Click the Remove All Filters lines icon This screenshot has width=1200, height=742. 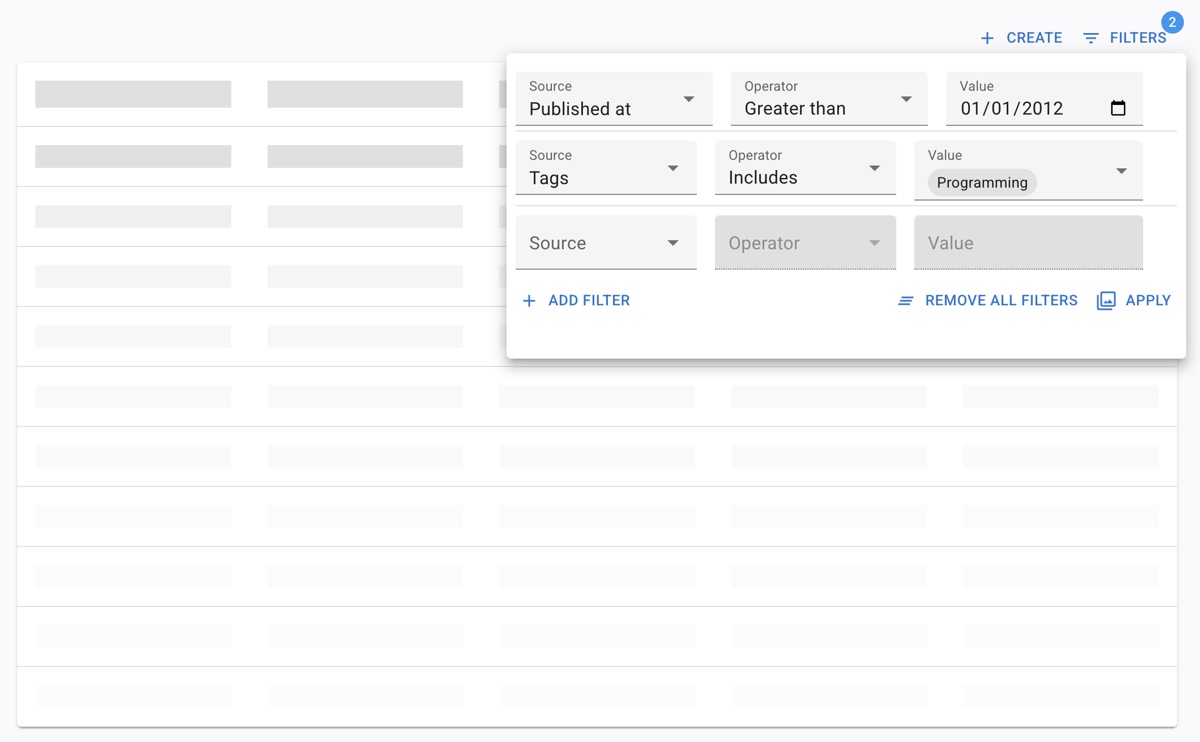pyautogui.click(x=906, y=300)
